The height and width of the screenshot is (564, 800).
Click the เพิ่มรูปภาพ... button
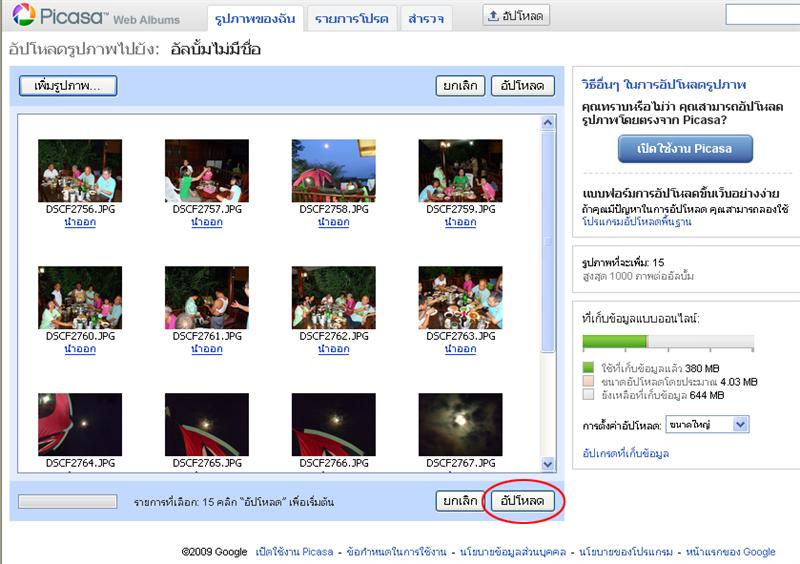[68, 86]
